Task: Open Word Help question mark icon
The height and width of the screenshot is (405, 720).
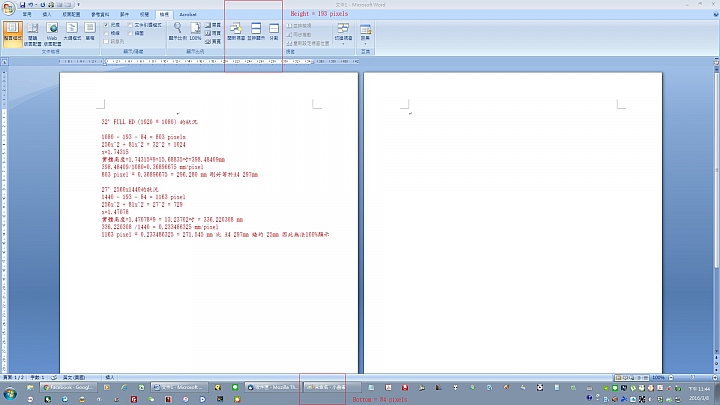Action: 715,15
